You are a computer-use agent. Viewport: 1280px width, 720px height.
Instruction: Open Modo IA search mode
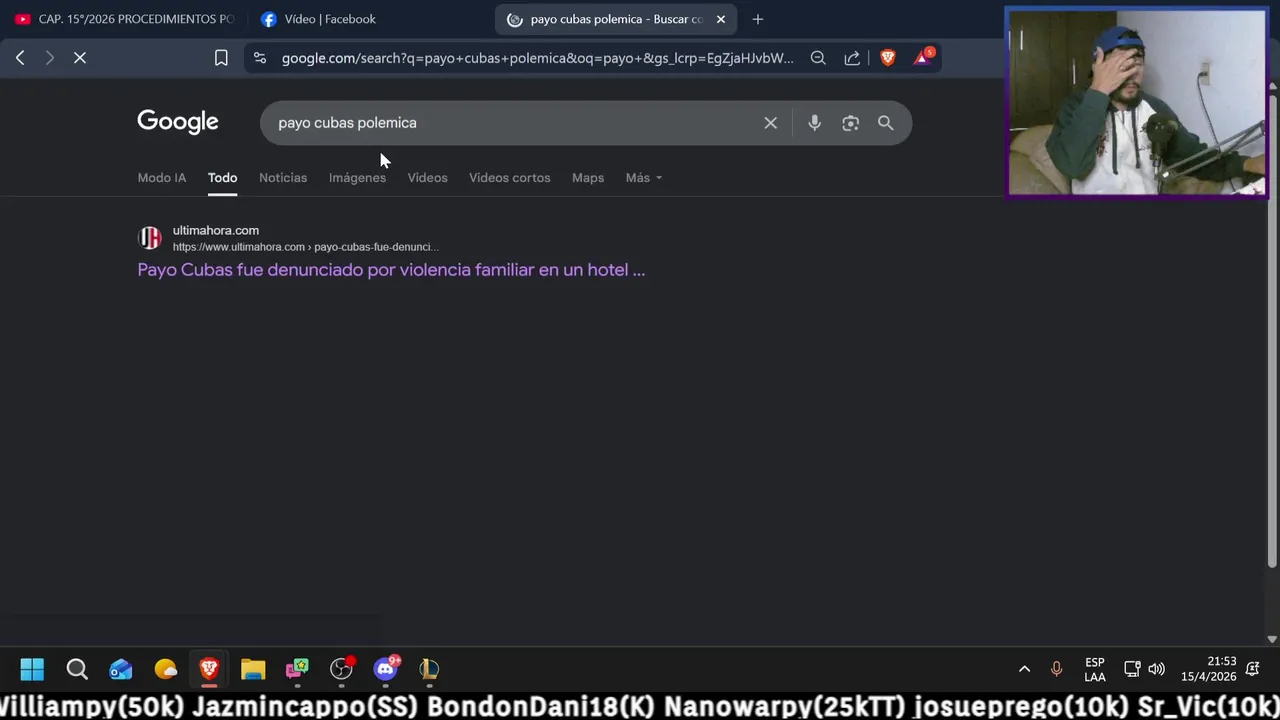162,178
